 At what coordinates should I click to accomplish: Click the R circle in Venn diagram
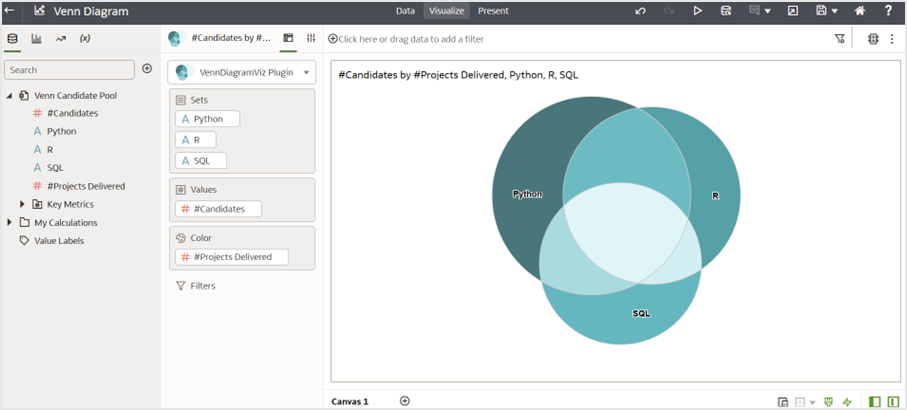[x=716, y=196]
